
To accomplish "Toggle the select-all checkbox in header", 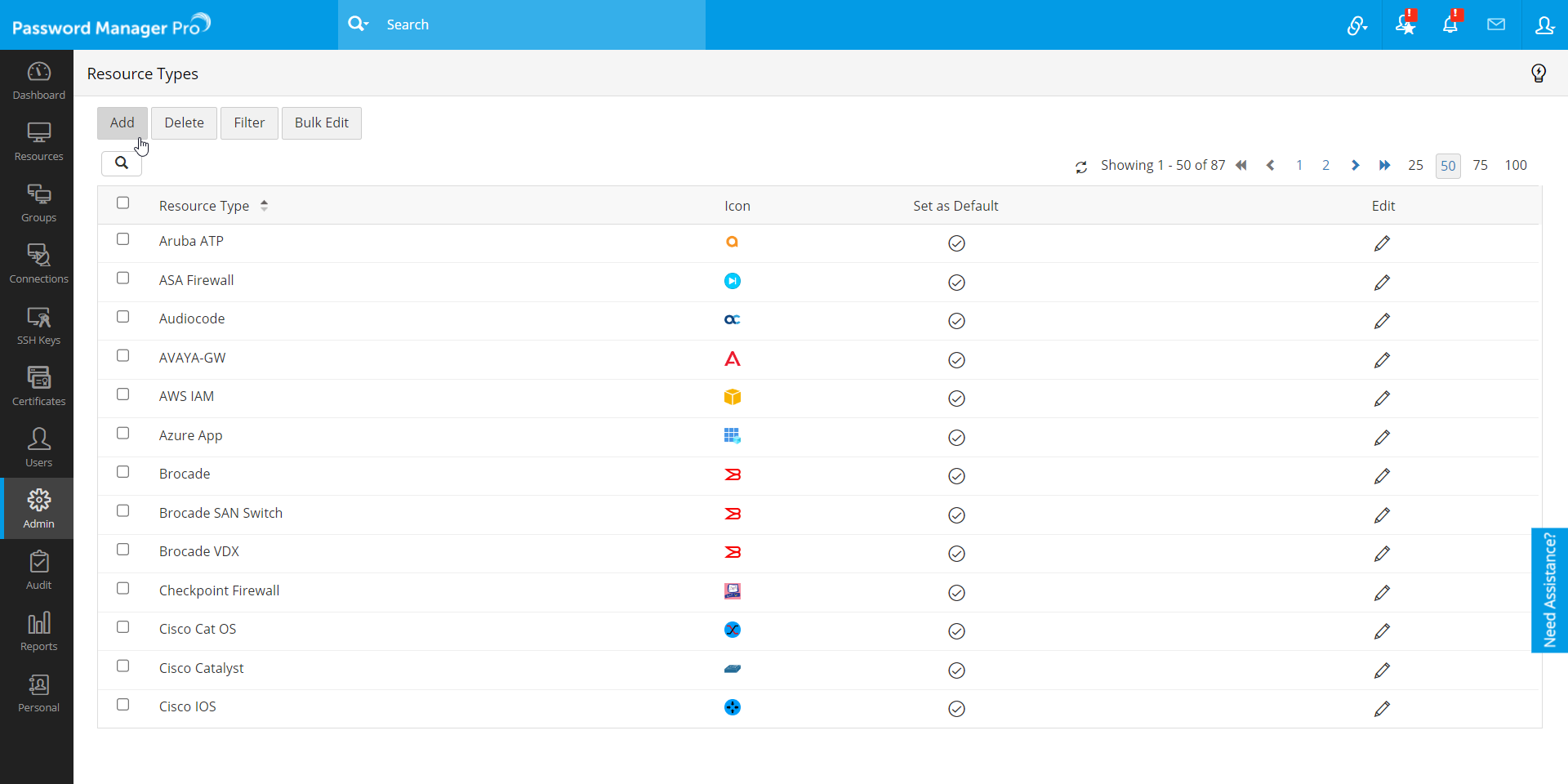I will point(122,203).
